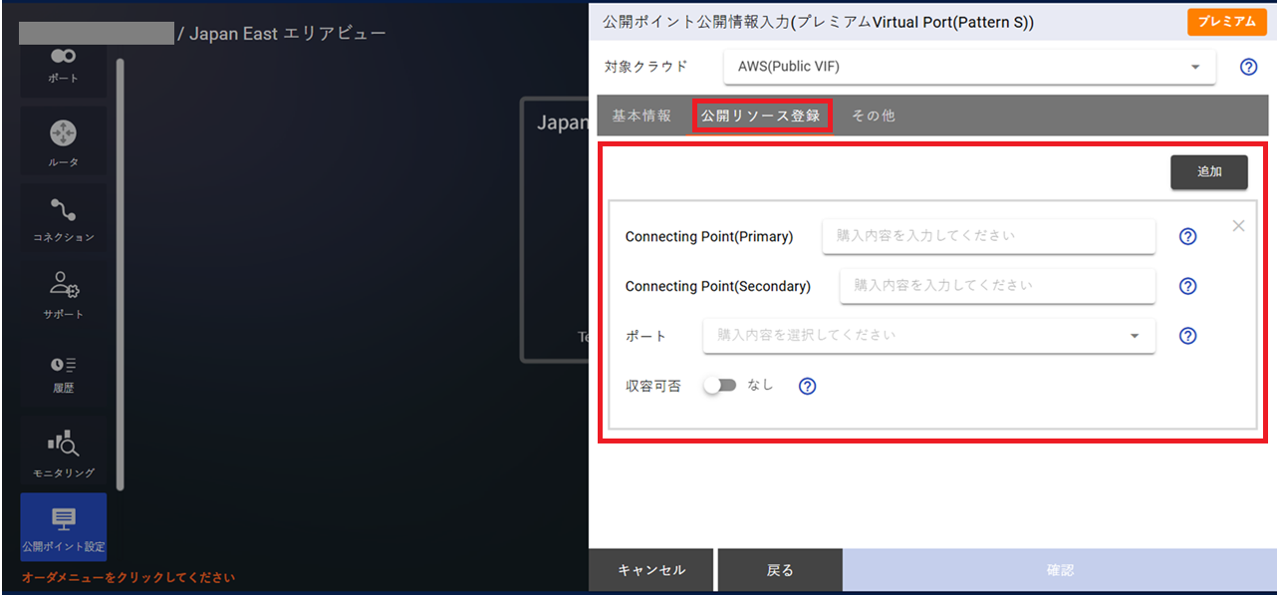
Task: Open the ポート selection dropdown
Action: 928,336
